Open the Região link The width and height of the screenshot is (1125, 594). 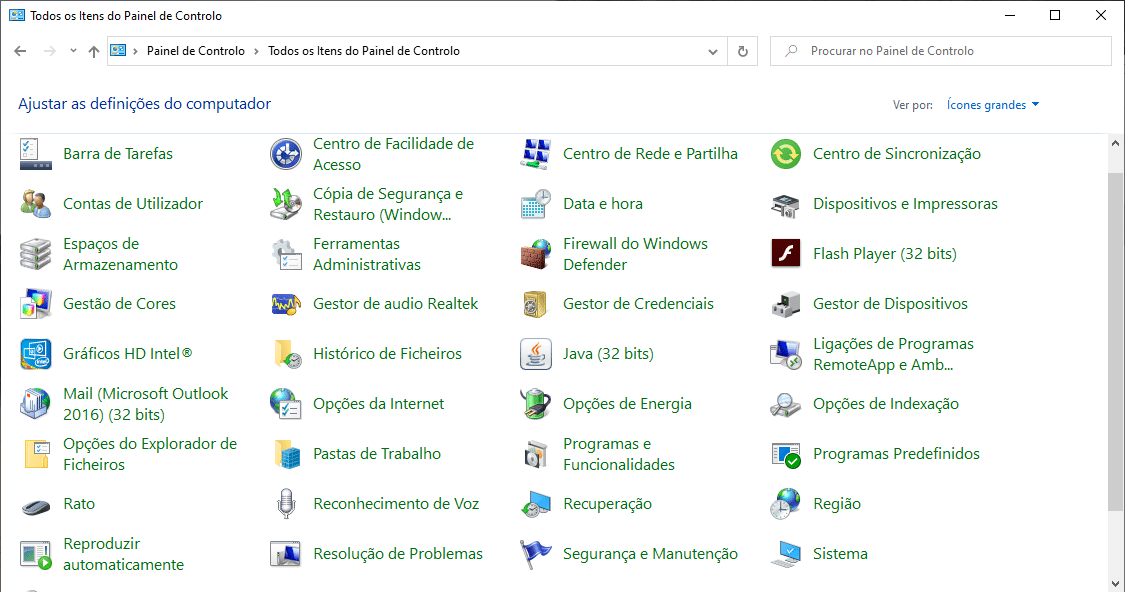(837, 504)
